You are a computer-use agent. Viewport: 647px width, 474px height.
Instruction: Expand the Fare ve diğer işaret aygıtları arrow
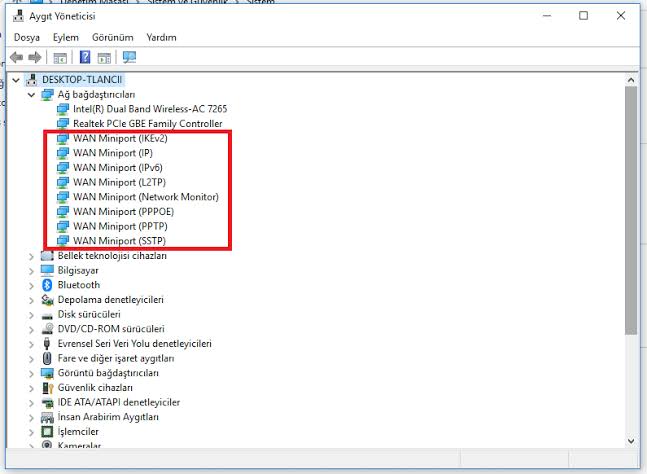[31, 359]
